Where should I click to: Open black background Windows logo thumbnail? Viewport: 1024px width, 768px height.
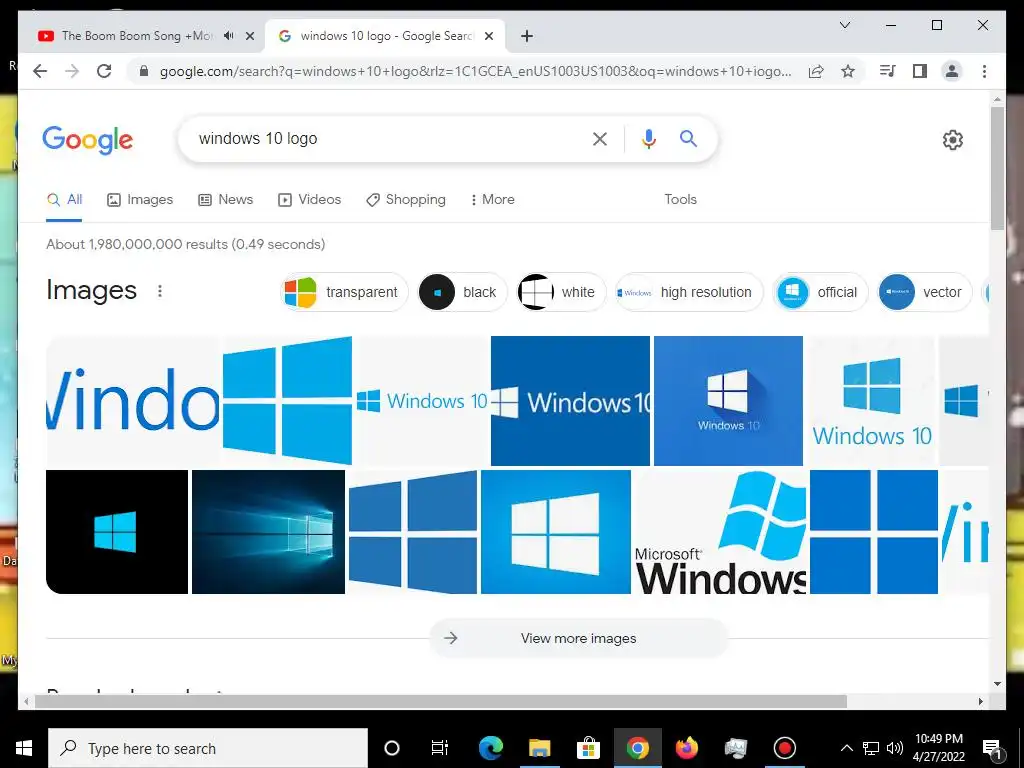117,532
